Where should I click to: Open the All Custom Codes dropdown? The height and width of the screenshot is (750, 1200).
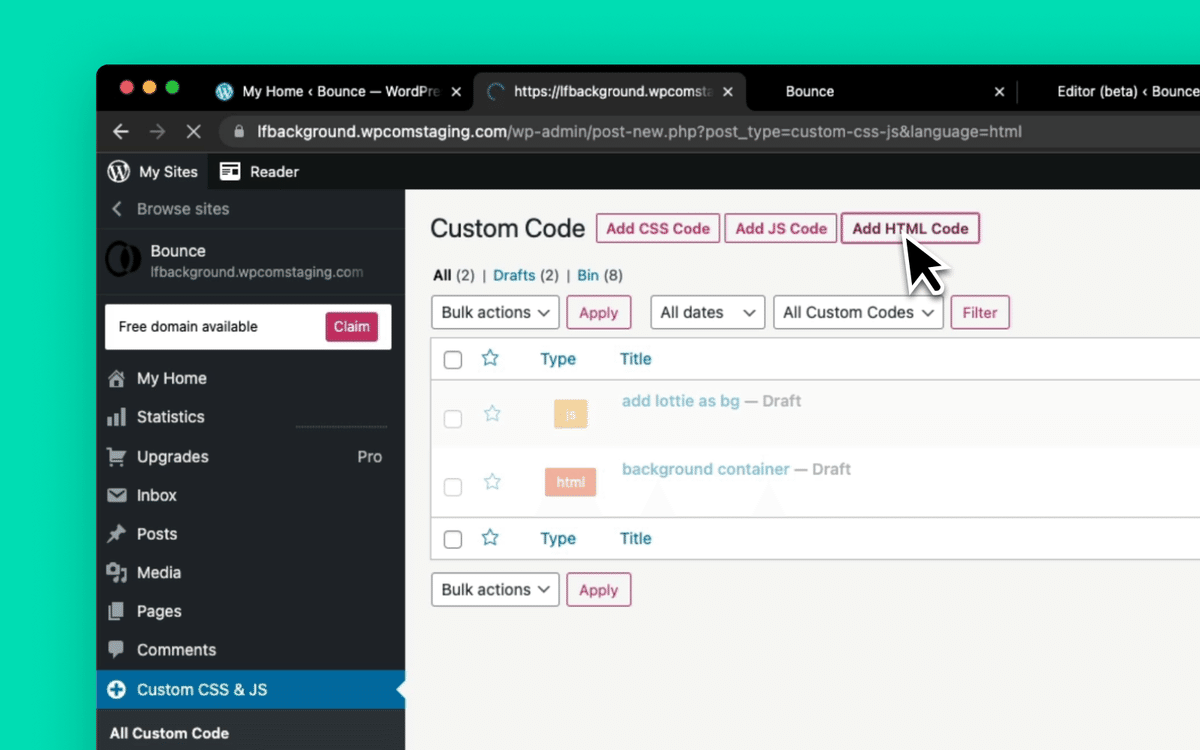(859, 312)
